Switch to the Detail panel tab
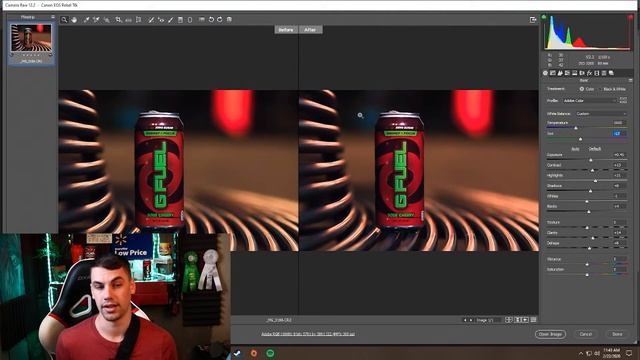The image size is (640, 360). pos(560,73)
